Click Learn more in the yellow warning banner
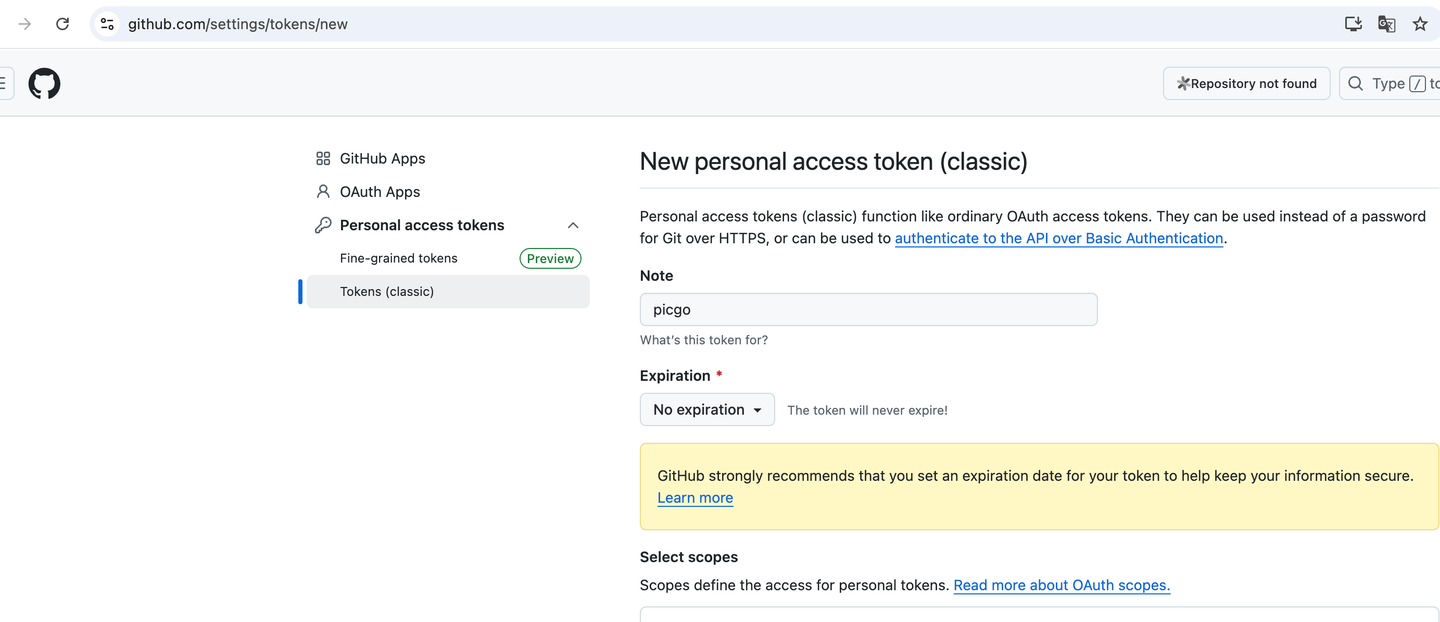This screenshot has height=622, width=1440. (x=694, y=497)
